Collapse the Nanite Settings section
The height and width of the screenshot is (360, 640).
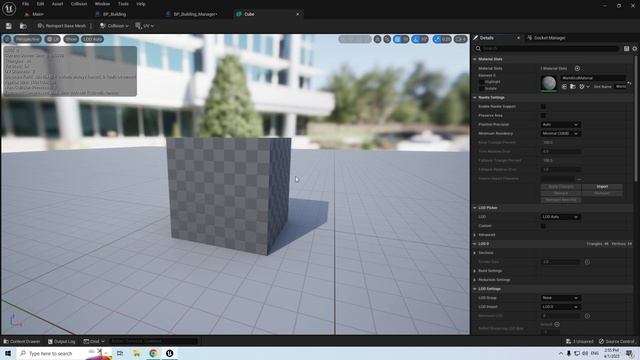pyautogui.click(x=475, y=98)
